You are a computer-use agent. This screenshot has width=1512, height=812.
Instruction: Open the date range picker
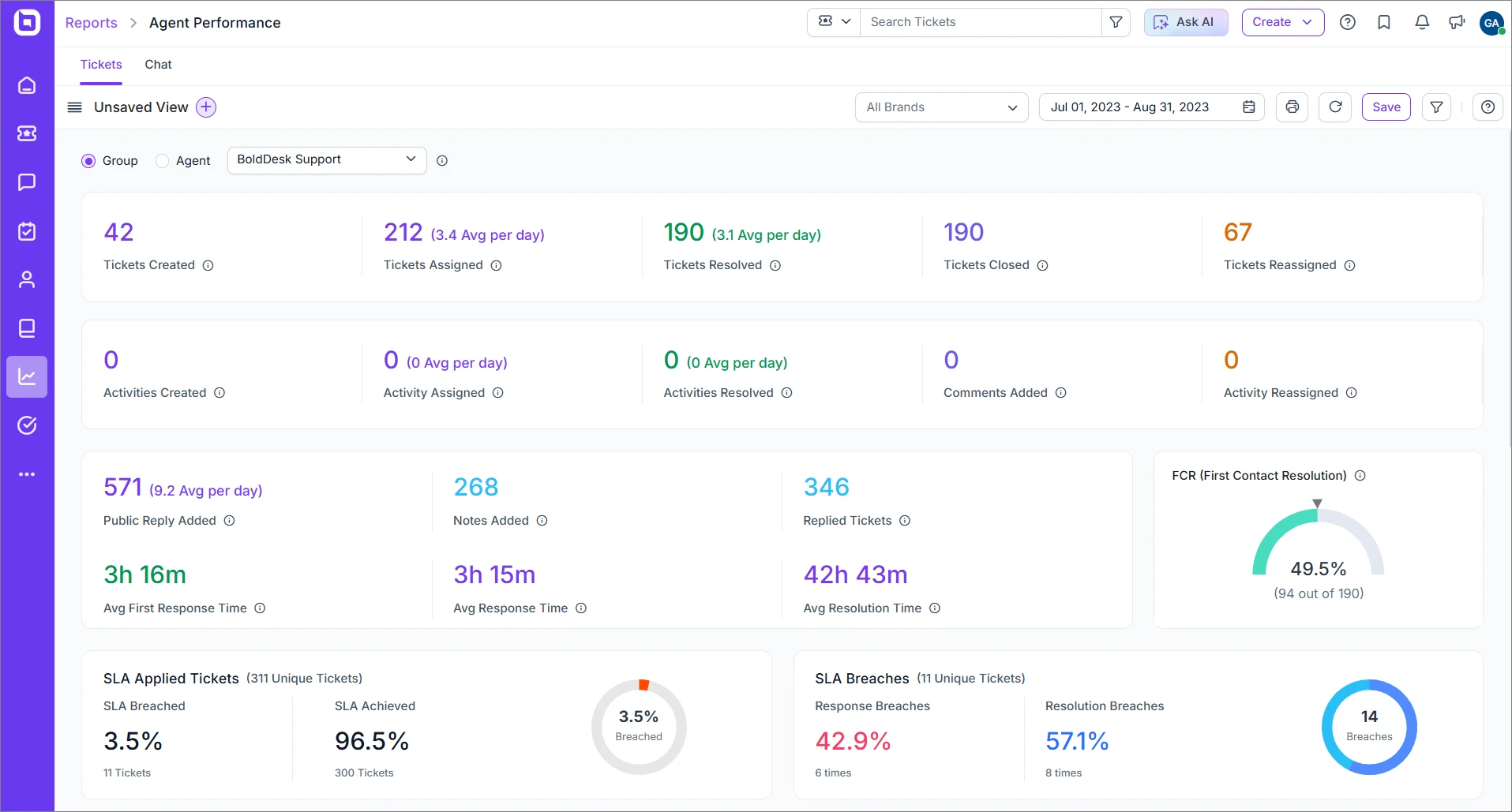pos(1151,107)
